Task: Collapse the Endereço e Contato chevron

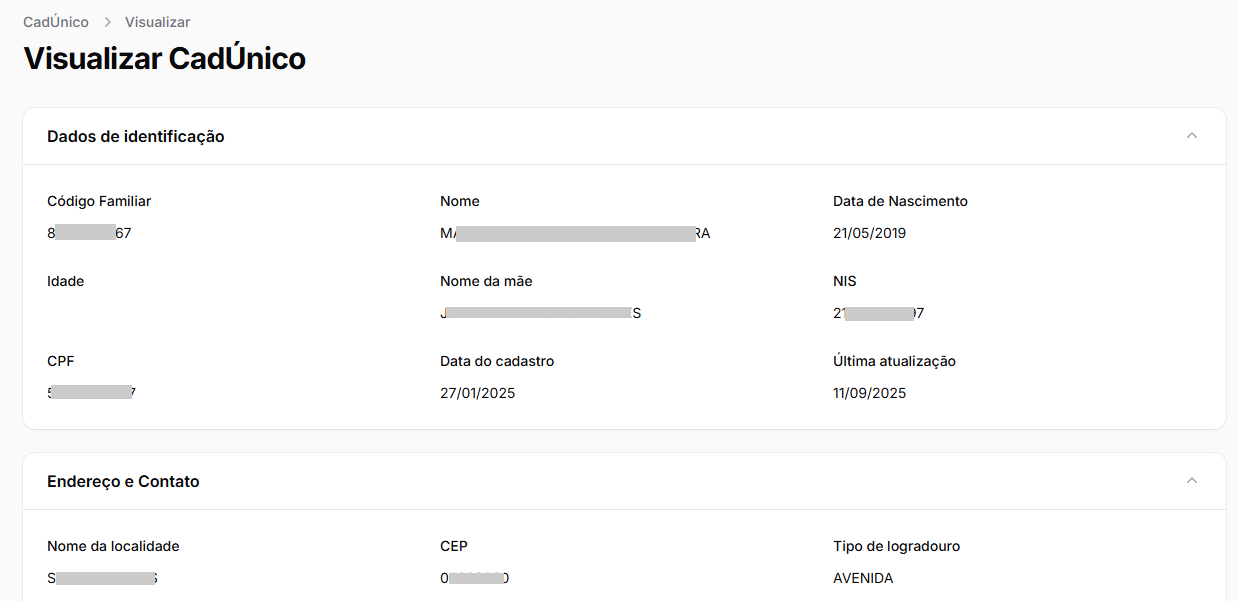Action: tap(1191, 481)
